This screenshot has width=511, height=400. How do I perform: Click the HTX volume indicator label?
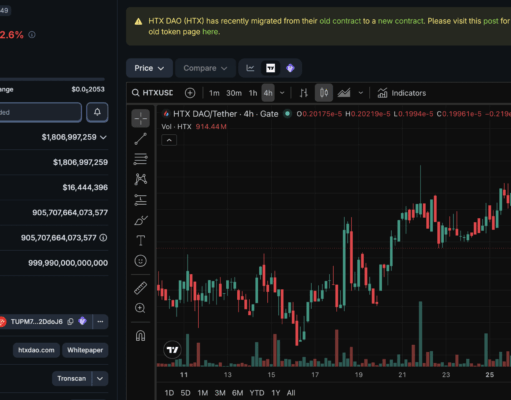tap(176, 127)
